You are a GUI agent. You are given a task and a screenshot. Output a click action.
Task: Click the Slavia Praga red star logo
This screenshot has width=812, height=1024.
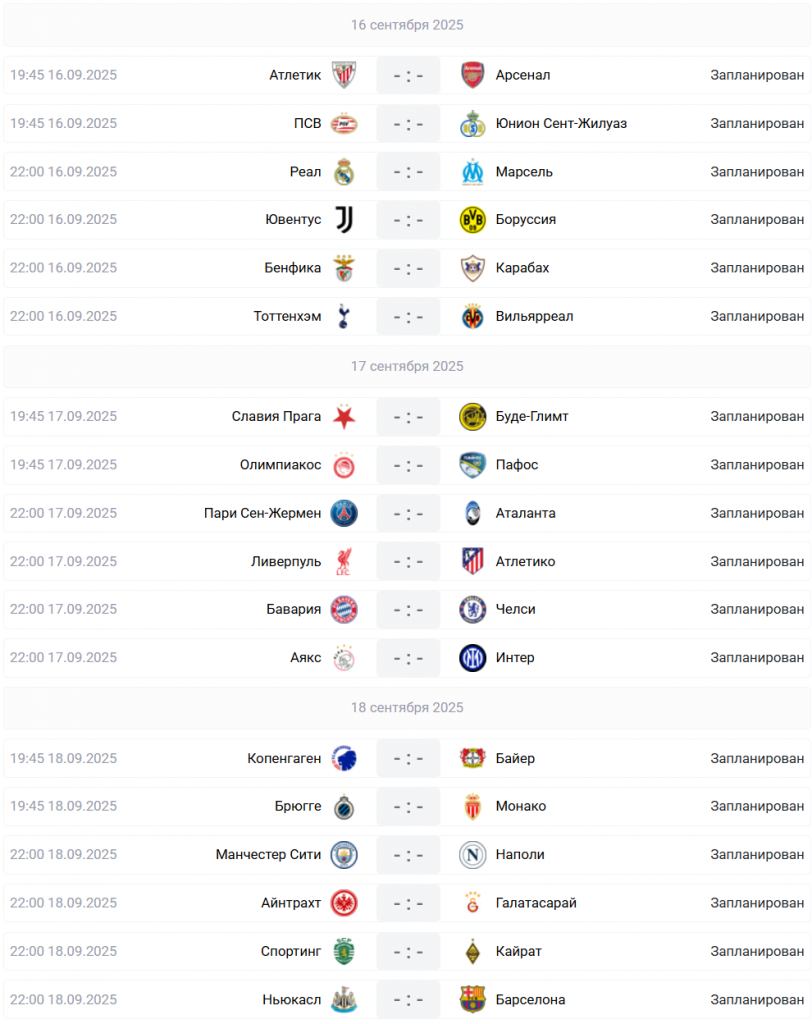pyautogui.click(x=344, y=417)
